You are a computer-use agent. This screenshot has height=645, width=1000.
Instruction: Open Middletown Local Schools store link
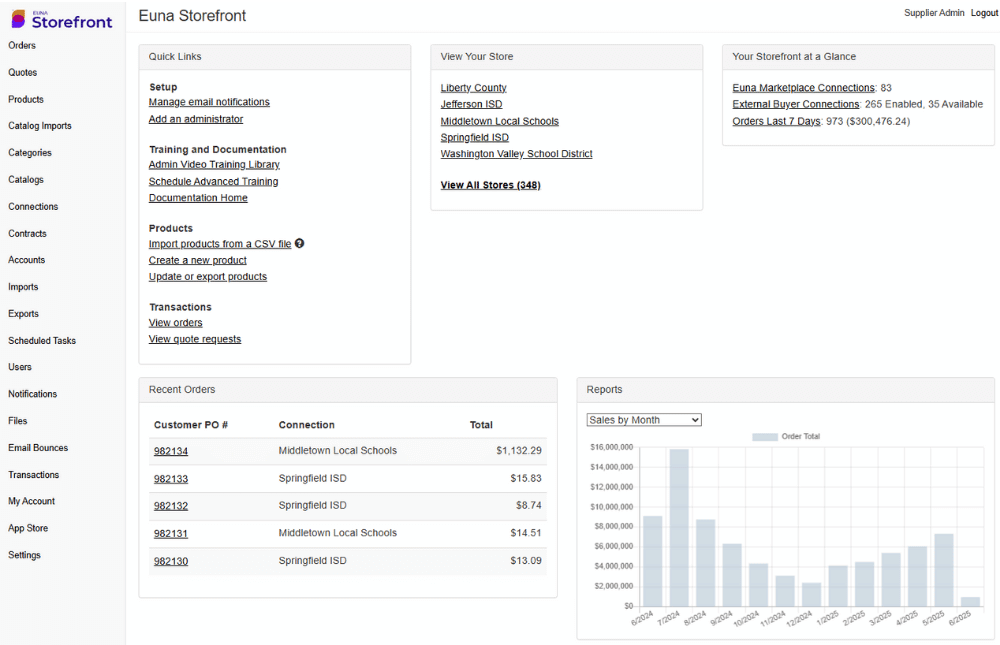(x=499, y=121)
